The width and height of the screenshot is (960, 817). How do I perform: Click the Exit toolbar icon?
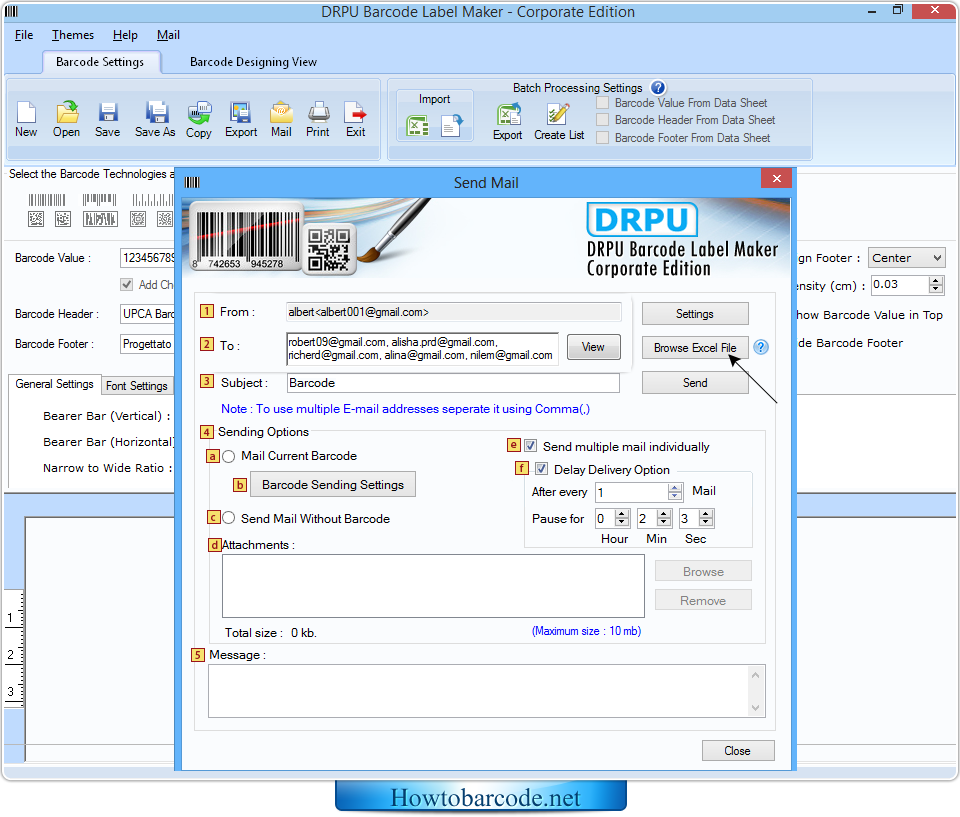point(355,119)
